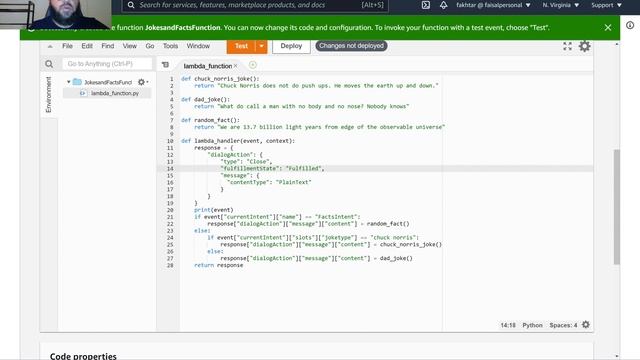Viewport: 640px width, 360px height.
Task: Open editor preferences gear
Action: [x=584, y=46]
